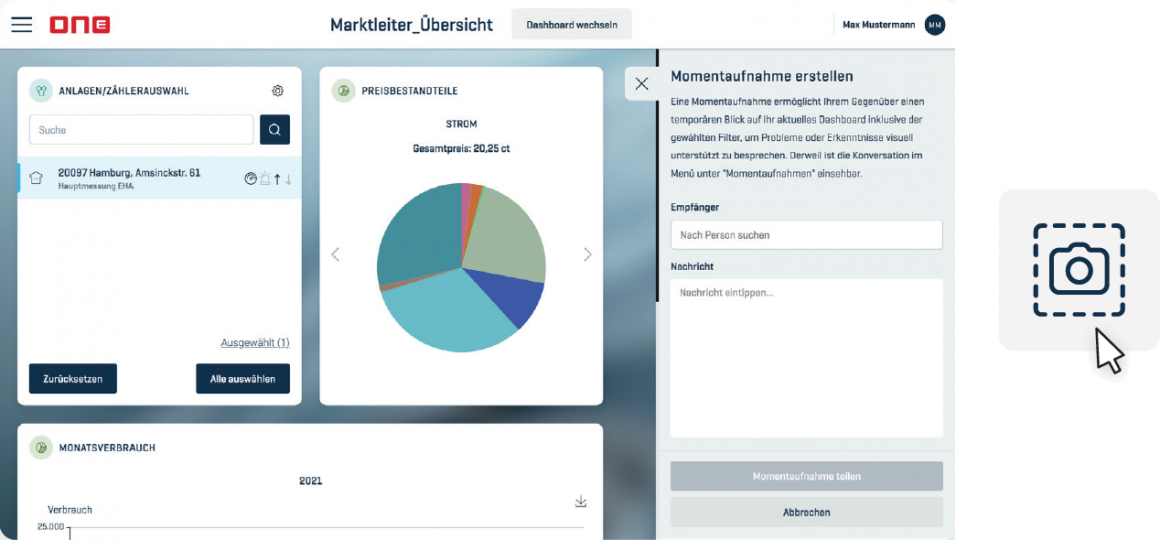This screenshot has height=540, width=1160.
Task: Click the ONE logo
Action: pyautogui.click(x=80, y=25)
